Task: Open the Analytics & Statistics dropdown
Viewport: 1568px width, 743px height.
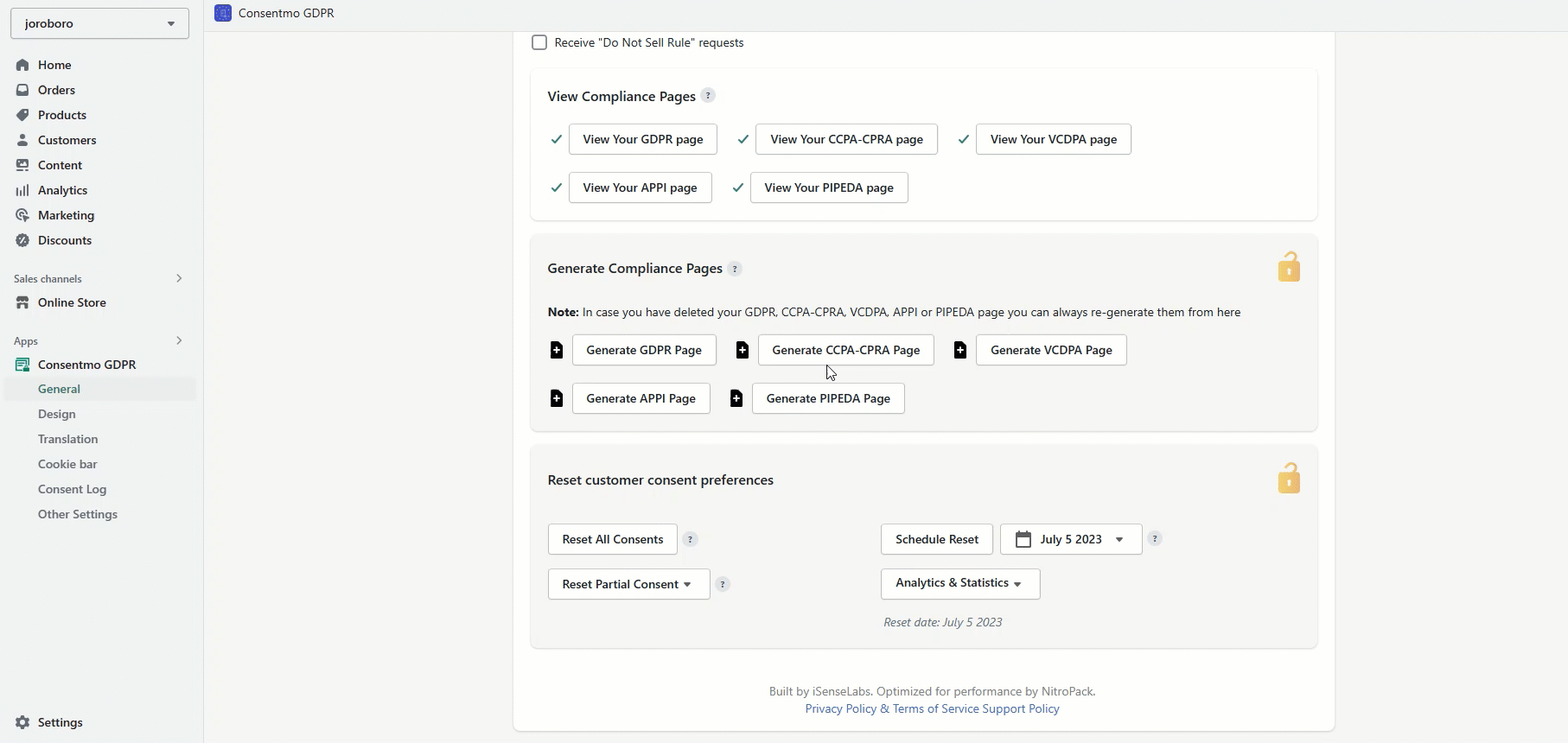Action: click(x=959, y=583)
